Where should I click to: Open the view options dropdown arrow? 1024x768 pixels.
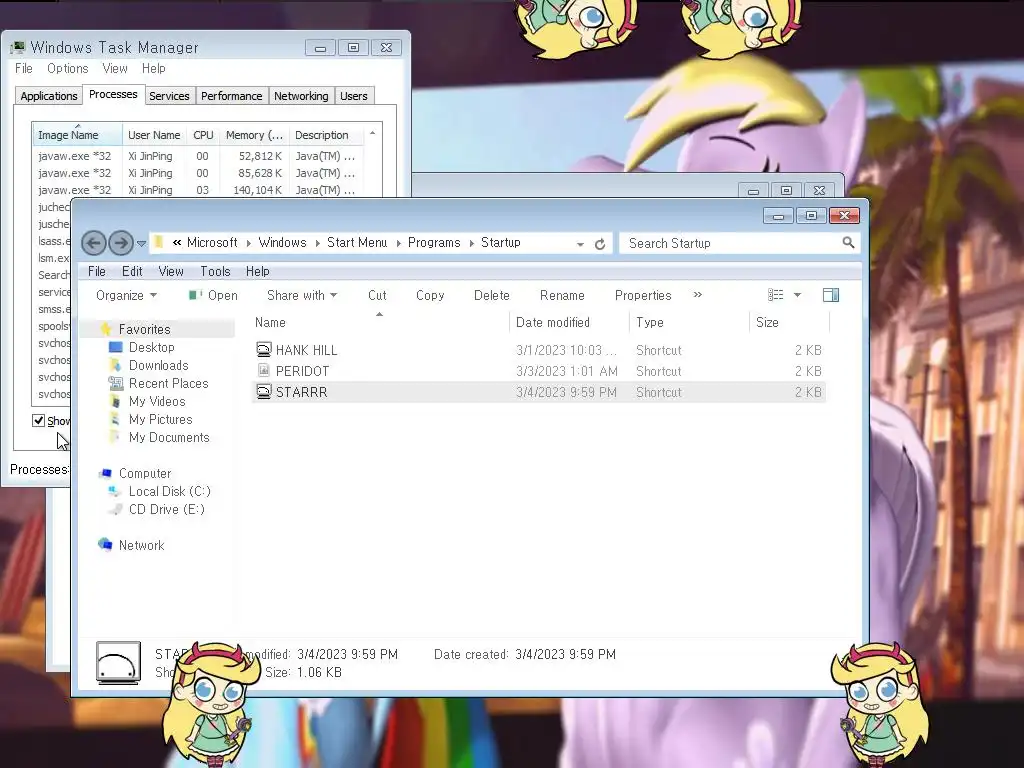(797, 295)
